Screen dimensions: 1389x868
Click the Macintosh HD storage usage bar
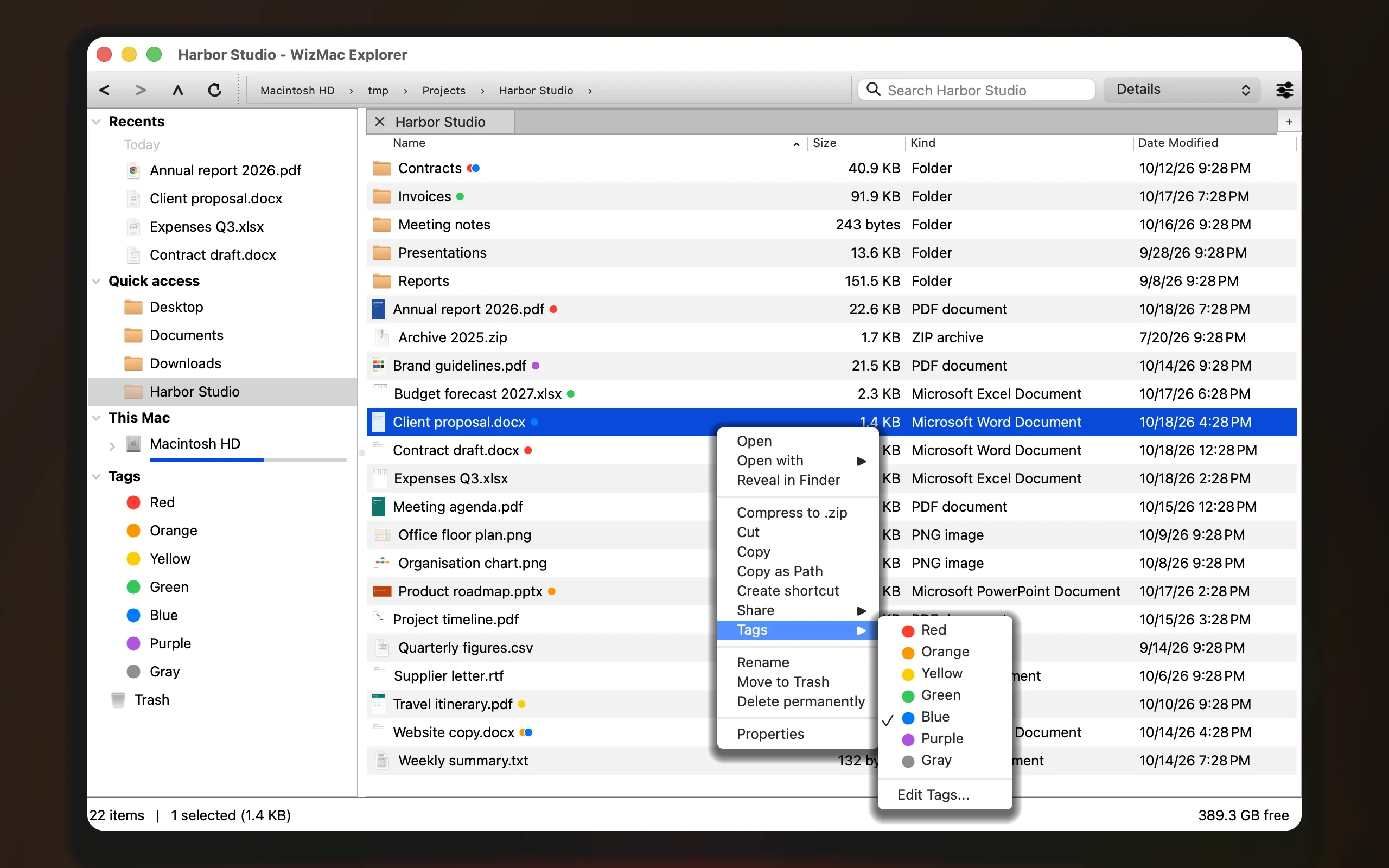[248, 460]
